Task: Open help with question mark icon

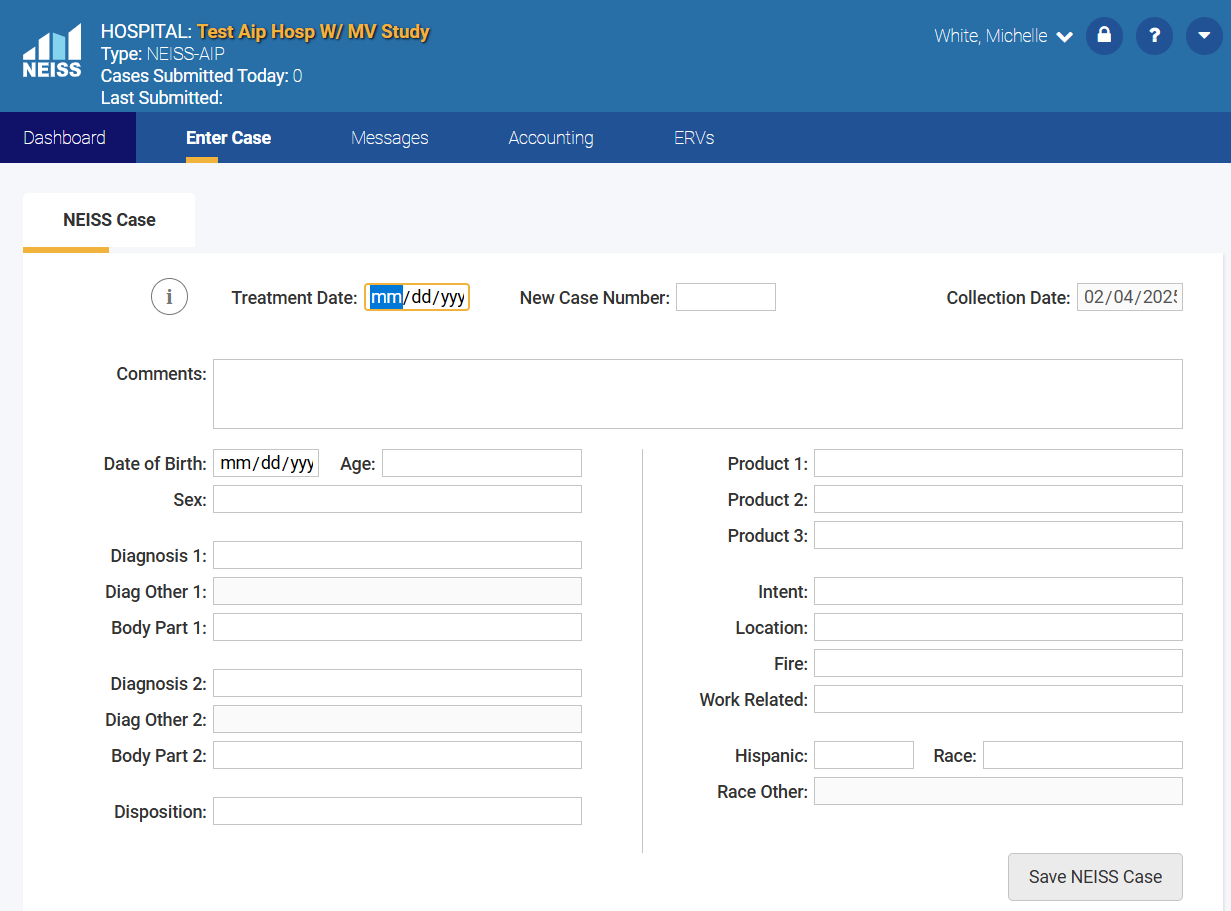Action: tap(1154, 36)
